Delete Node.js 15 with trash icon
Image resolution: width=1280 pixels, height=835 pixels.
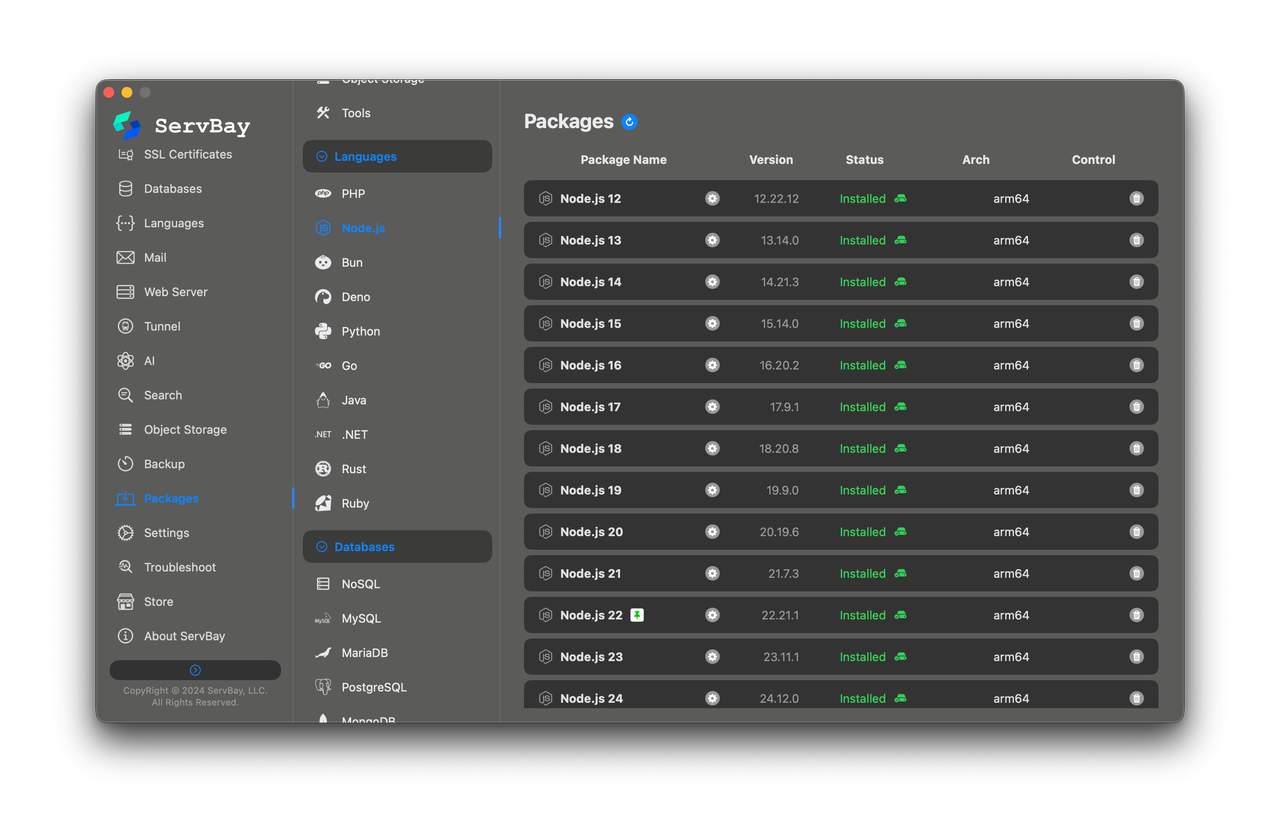(1136, 324)
